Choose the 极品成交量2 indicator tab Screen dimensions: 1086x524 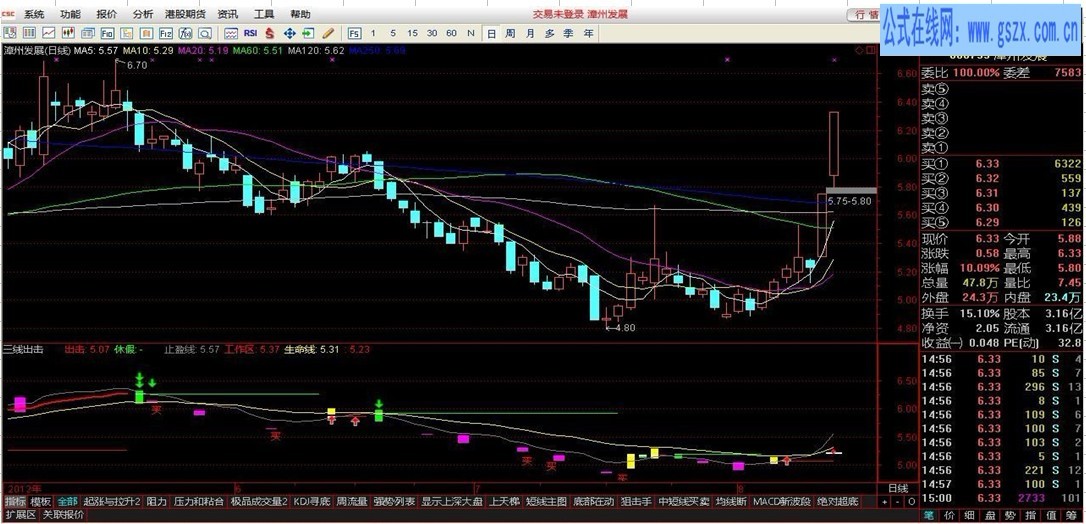(x=259, y=501)
